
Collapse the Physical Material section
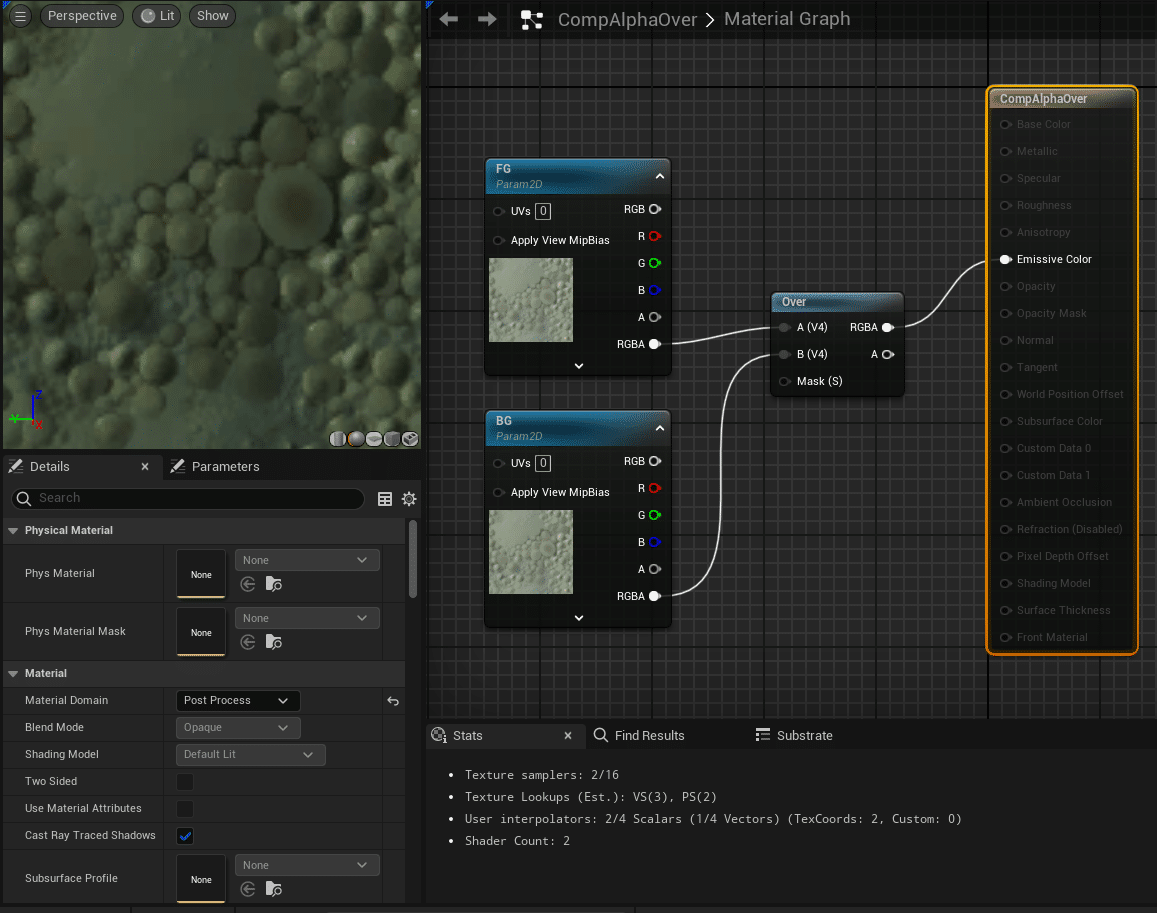(14, 531)
